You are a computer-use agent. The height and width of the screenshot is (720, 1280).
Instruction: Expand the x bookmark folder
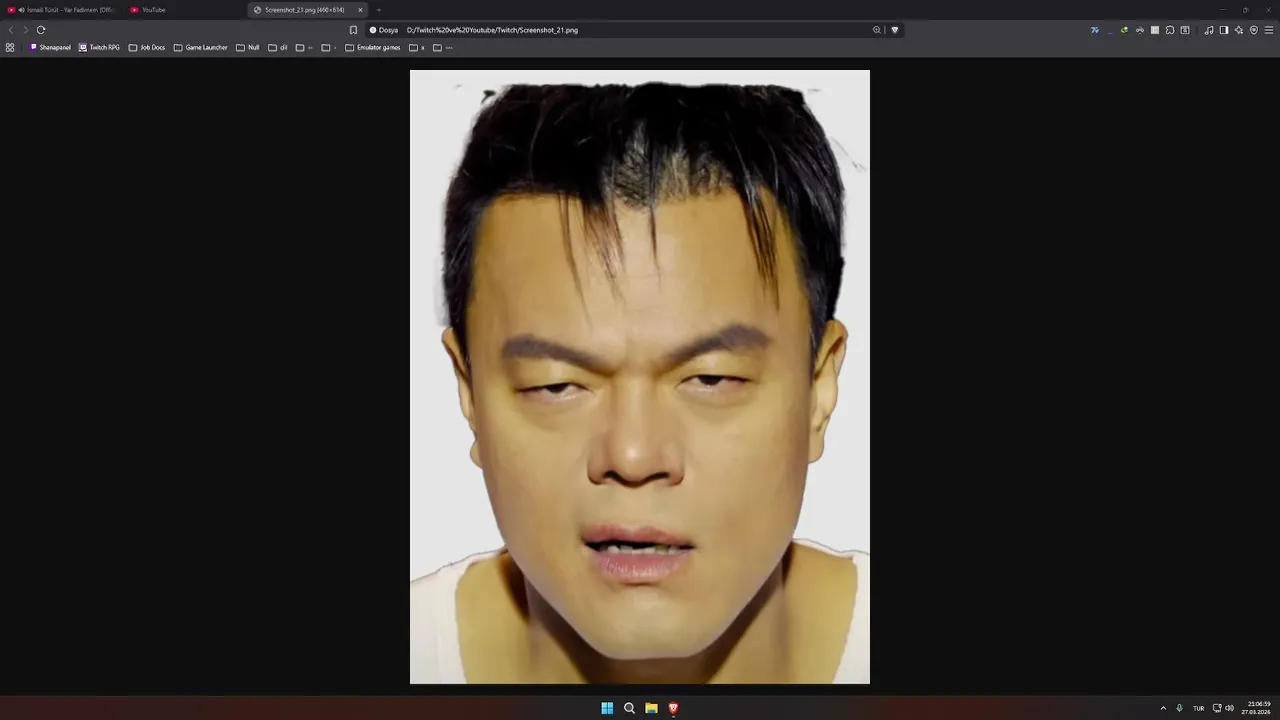tap(417, 47)
